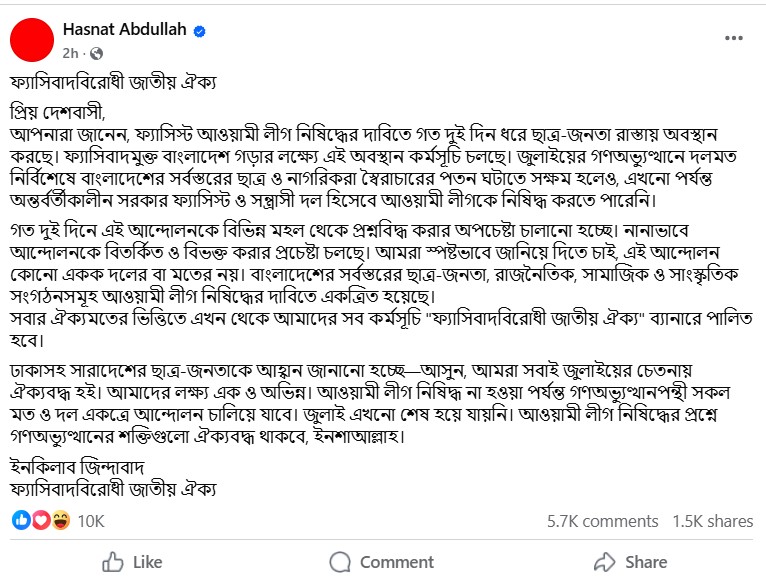
Task: Click the red profile avatar
Action: pos(32,40)
